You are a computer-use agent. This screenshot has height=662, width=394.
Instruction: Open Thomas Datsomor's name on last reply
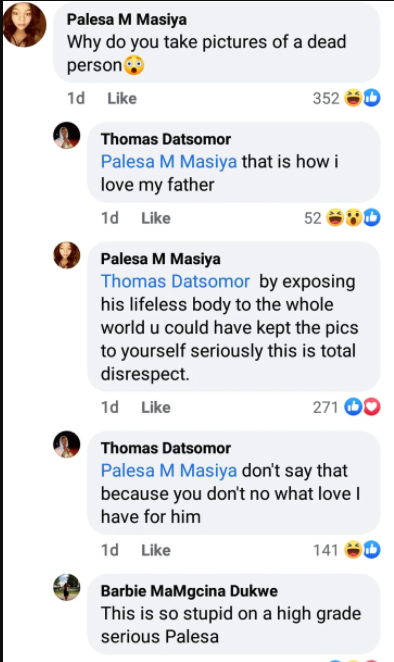166,448
